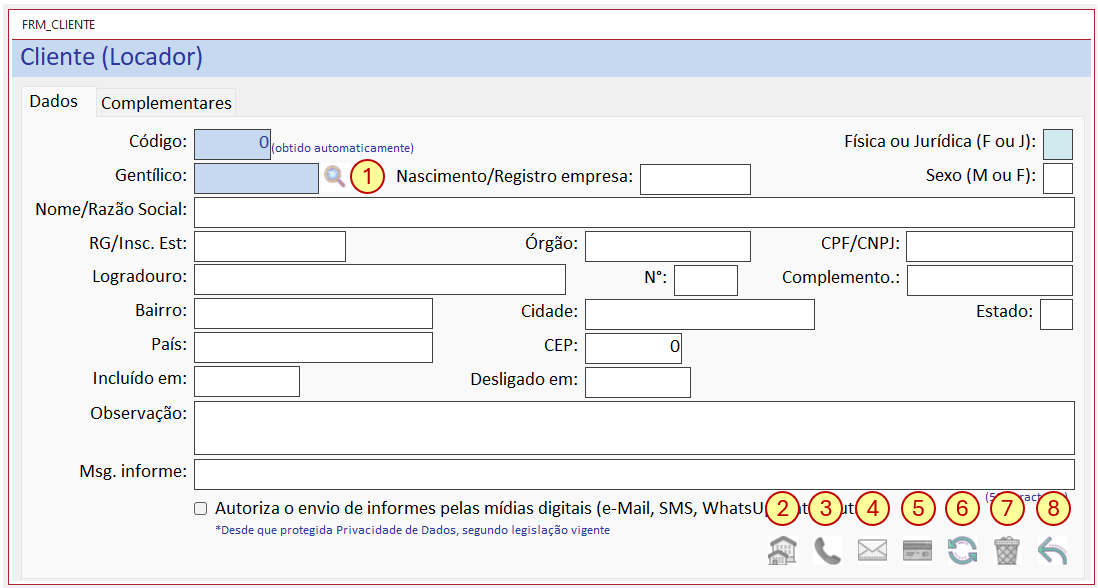Click the back arrow icon

point(1052,551)
